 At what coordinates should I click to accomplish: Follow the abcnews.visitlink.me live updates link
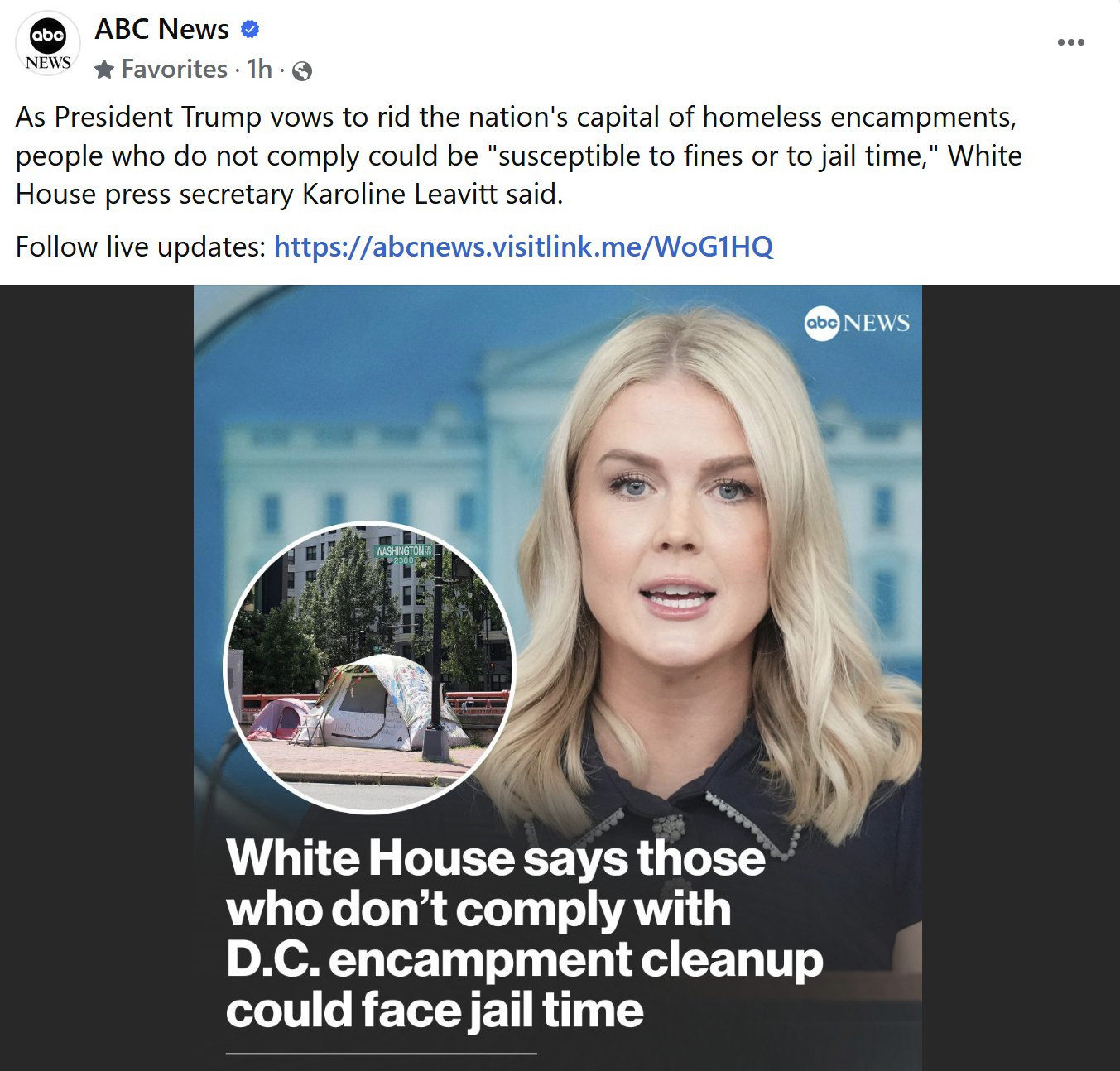[x=523, y=247]
